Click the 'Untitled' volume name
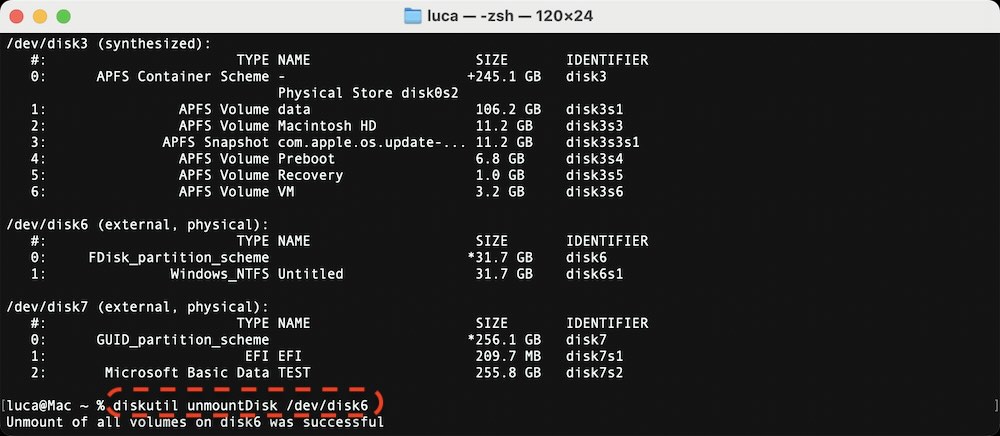This screenshot has width=1000, height=436. point(310,273)
